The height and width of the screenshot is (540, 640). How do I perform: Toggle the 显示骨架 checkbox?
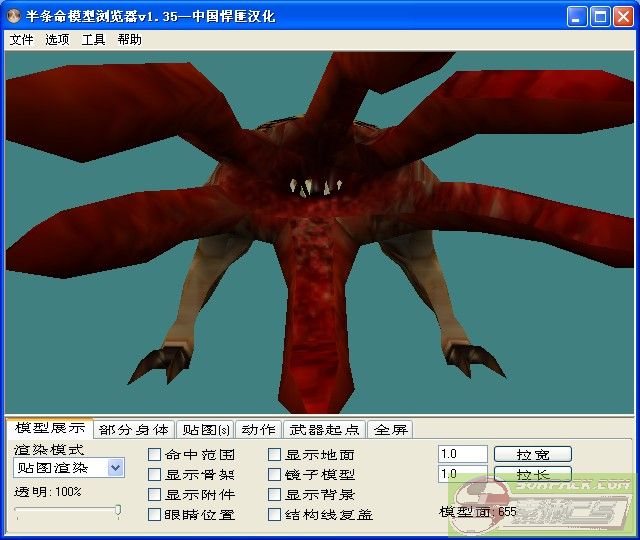pyautogui.click(x=155, y=475)
